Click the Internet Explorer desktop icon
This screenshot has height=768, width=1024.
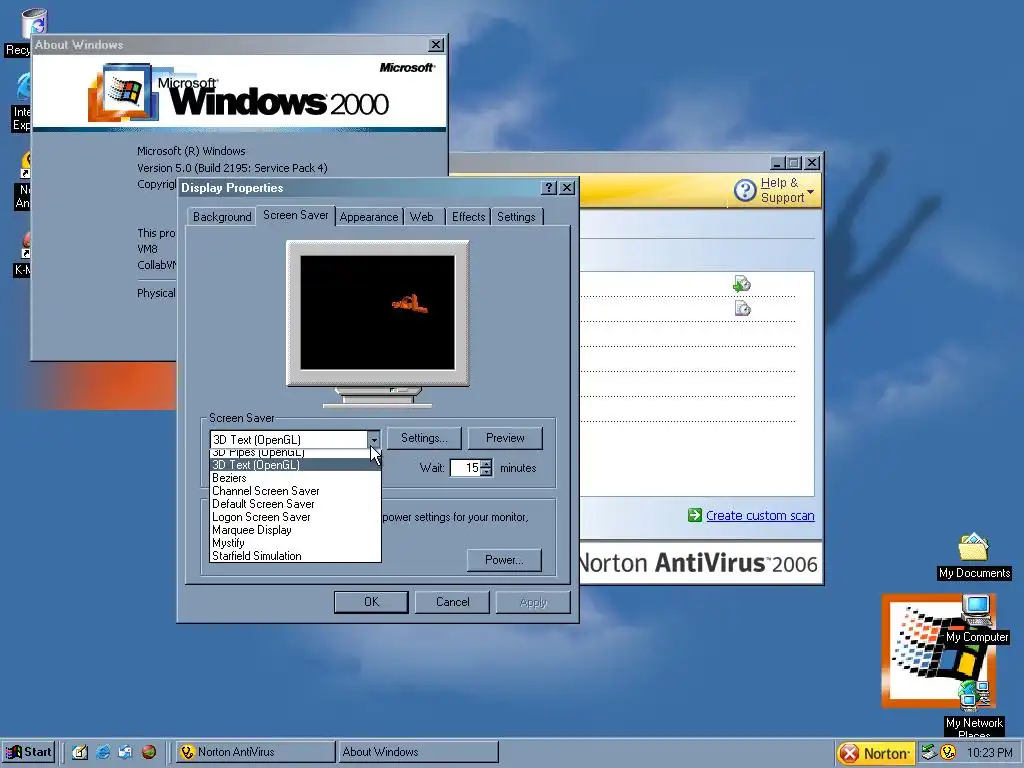click(25, 88)
